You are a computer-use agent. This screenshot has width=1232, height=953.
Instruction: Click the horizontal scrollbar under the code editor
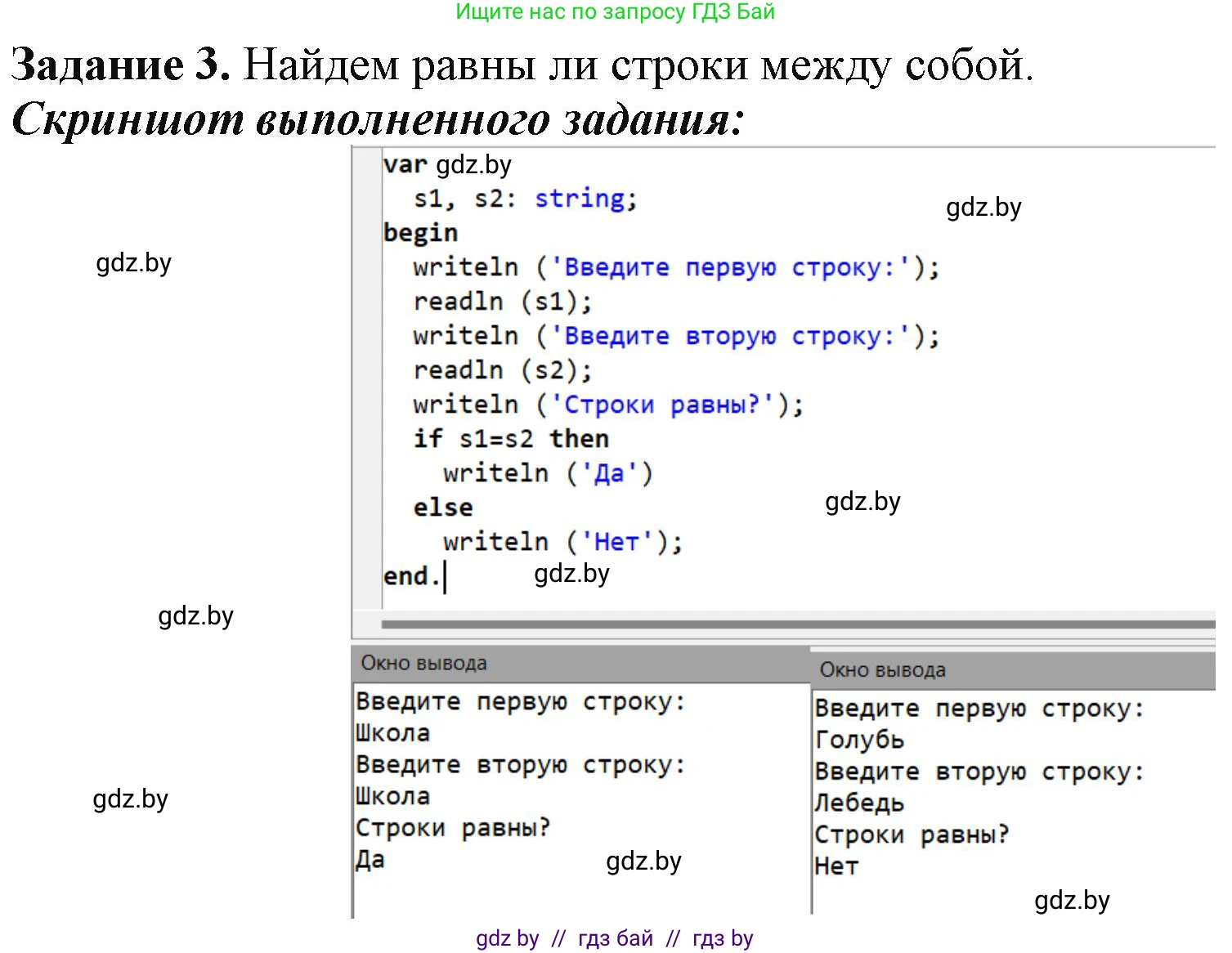coord(798,624)
